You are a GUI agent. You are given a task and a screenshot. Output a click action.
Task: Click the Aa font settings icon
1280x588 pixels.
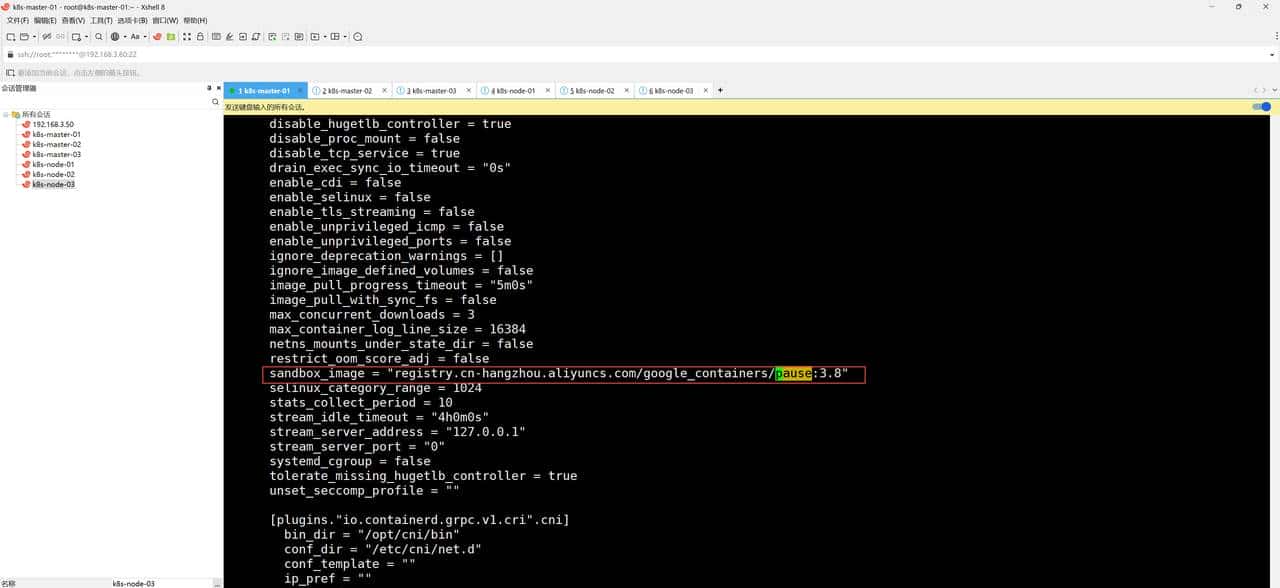[x=136, y=36]
